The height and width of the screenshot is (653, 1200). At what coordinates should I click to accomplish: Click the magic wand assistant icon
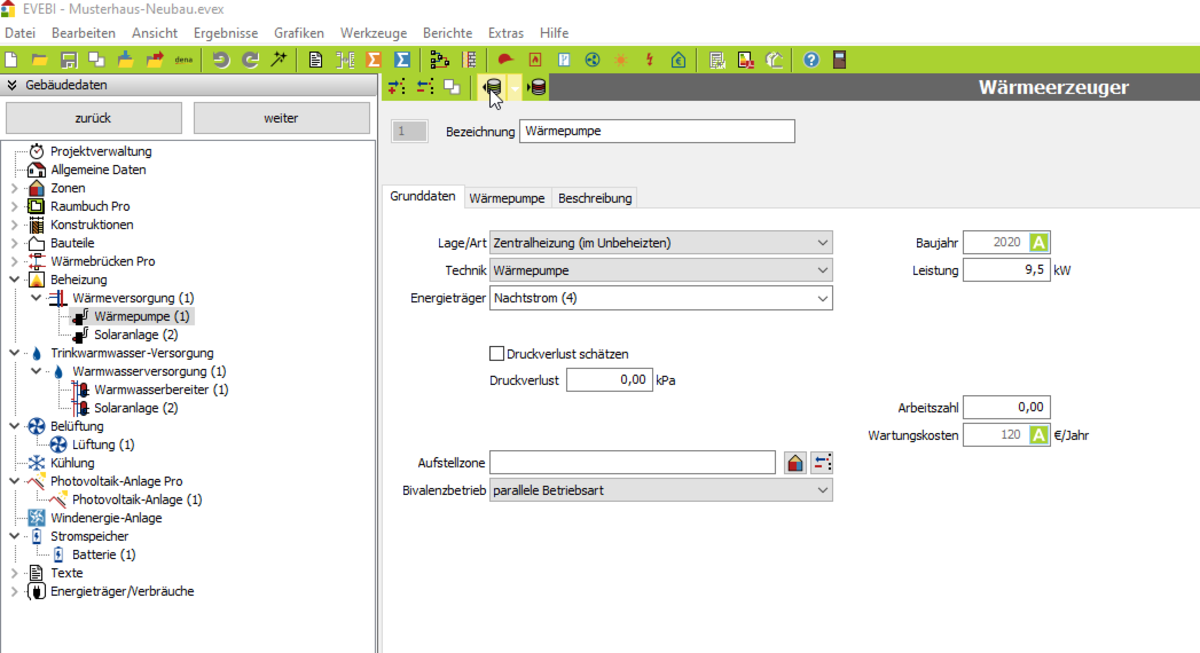[x=279, y=60]
